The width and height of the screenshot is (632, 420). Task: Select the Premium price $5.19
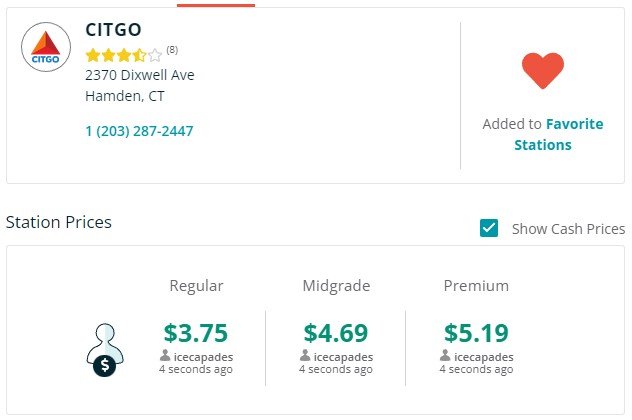[x=476, y=333]
